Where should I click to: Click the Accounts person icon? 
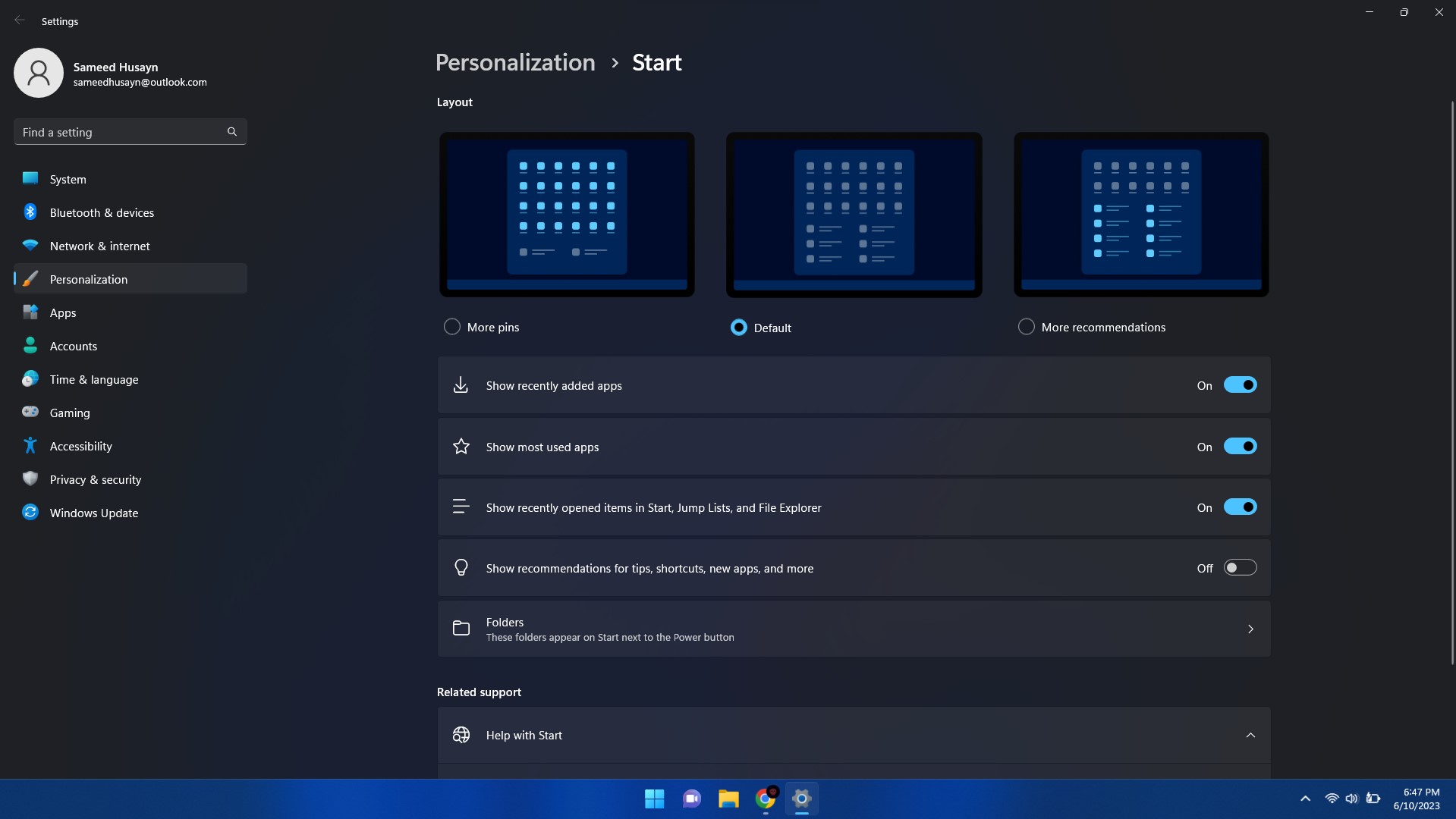30,346
